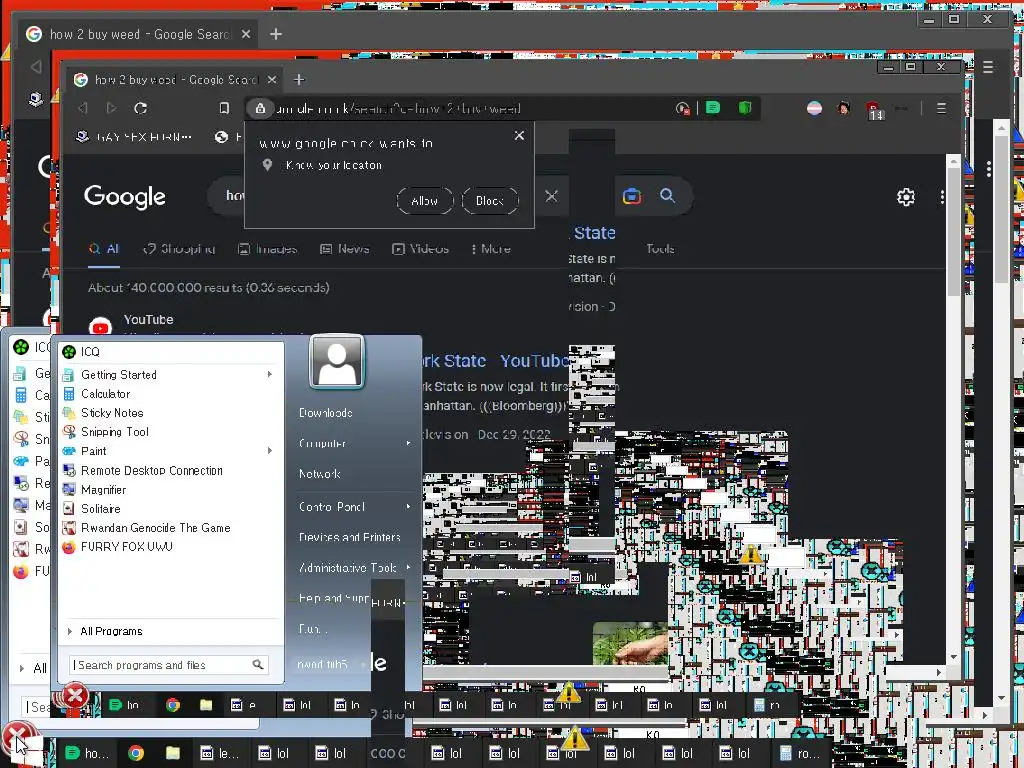Screen dimensions: 1024x768
Task: Switch to the News results tab
Action: point(345,249)
